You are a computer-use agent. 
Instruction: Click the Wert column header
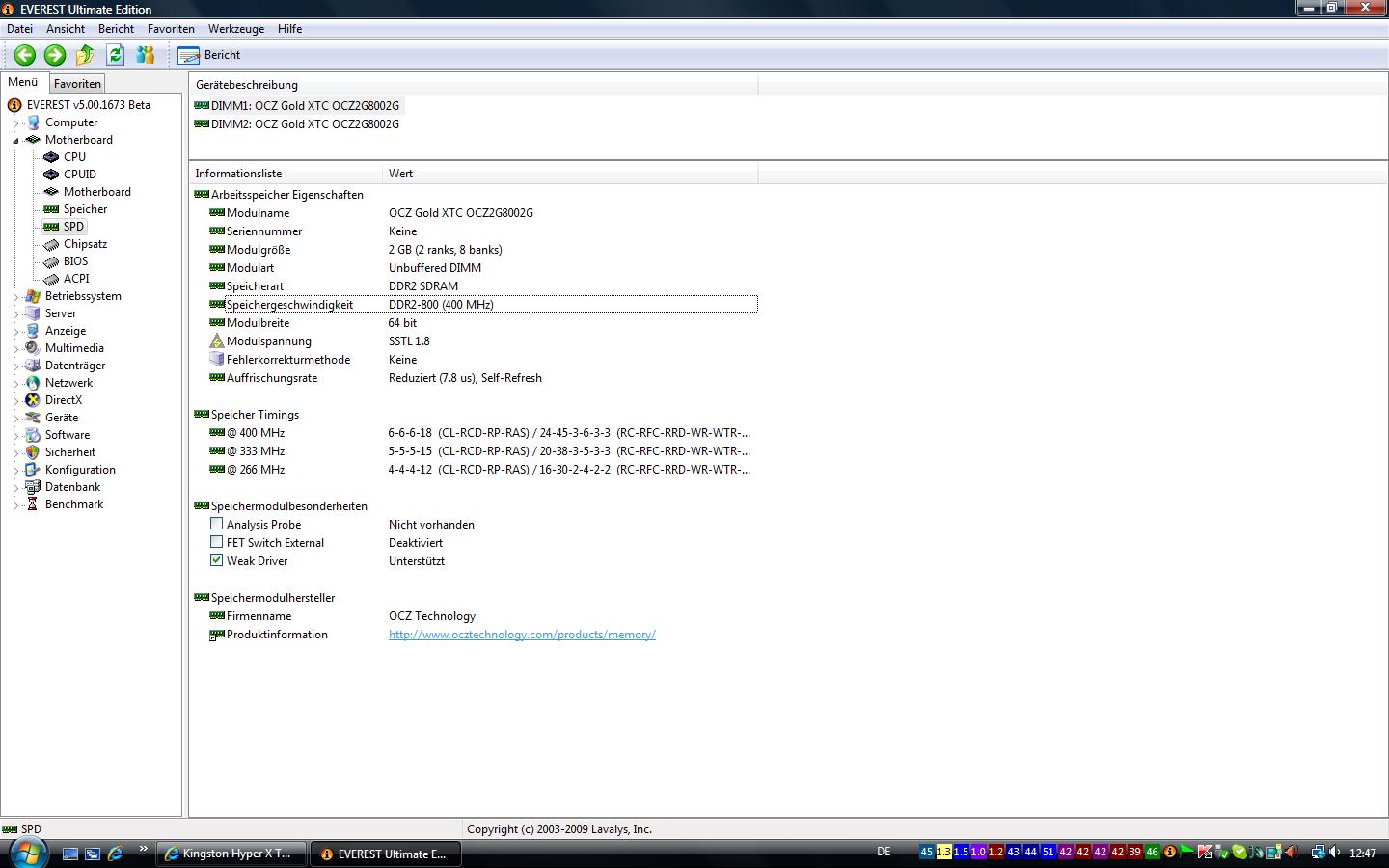pos(570,174)
